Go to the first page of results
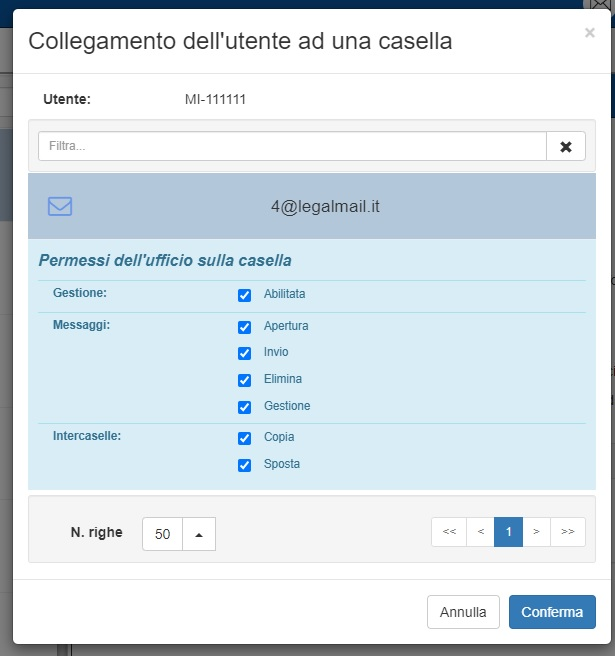Screen dimensions: 615x656 [x=449, y=532]
